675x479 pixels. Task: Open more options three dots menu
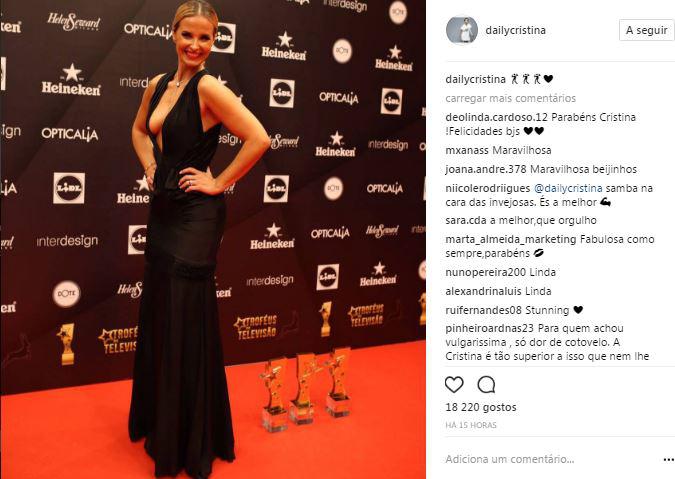(667, 460)
